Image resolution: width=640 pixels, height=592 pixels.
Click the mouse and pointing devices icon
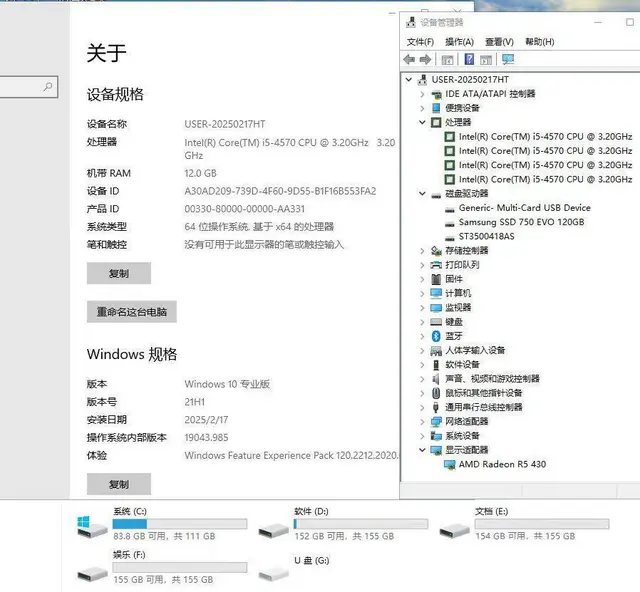(x=436, y=393)
